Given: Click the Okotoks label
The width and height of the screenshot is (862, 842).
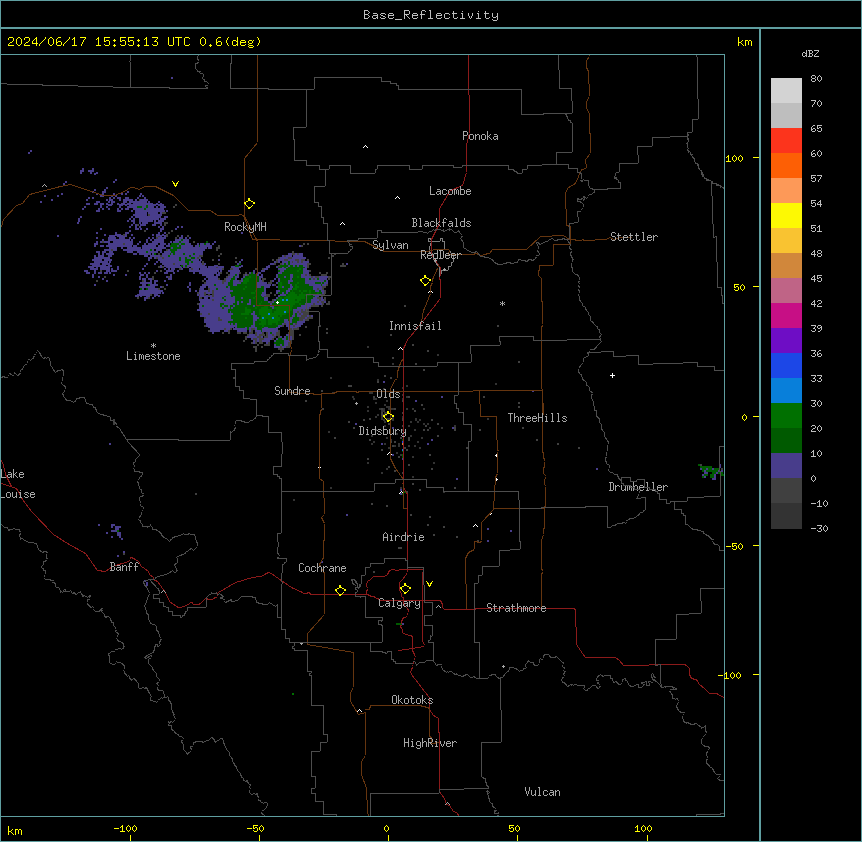Looking at the screenshot, I should 412,700.
